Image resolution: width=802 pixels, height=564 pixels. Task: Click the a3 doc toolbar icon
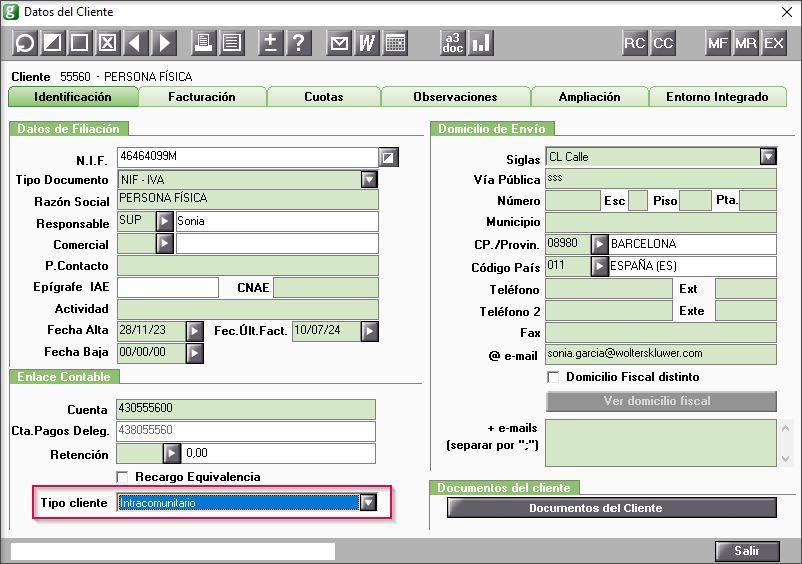pos(453,42)
